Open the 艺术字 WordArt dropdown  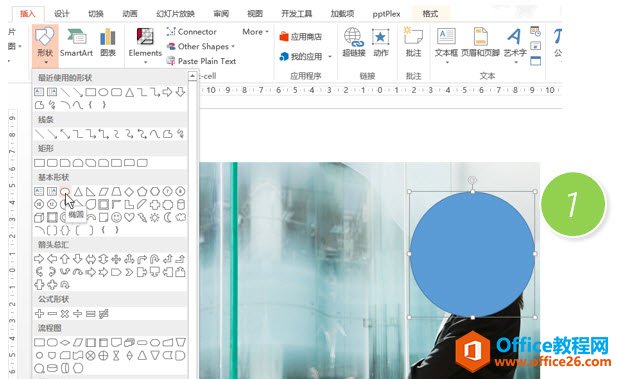515,46
